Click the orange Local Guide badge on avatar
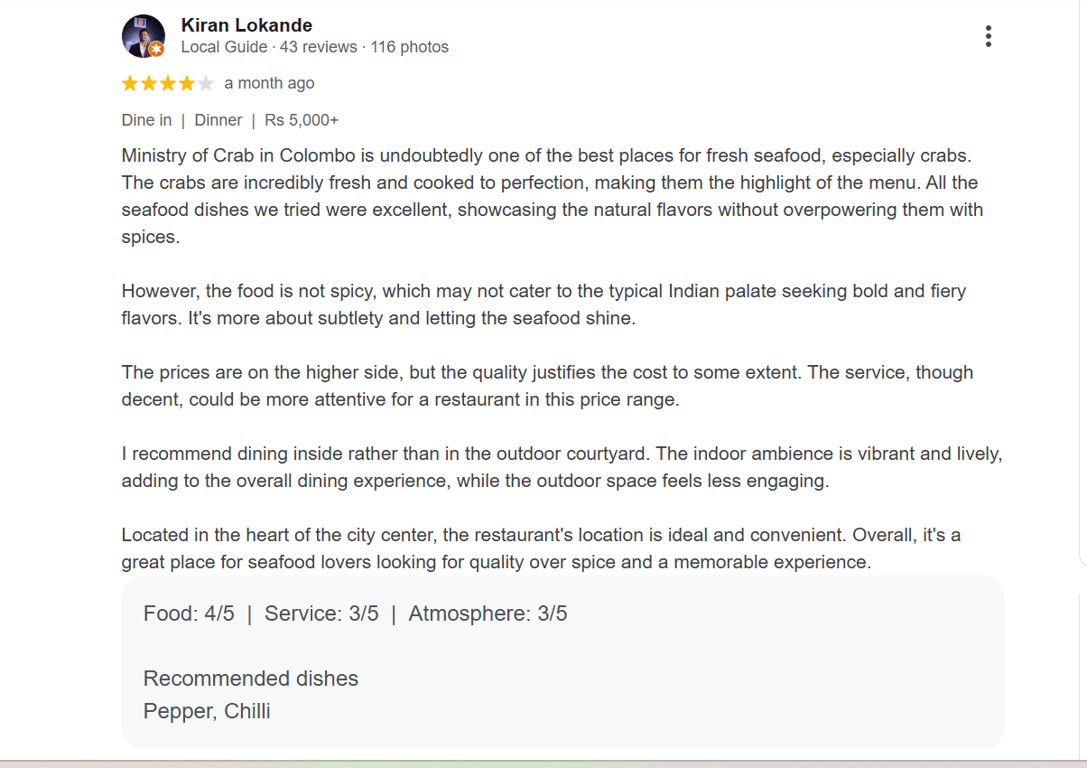1087x768 pixels. [x=157, y=49]
